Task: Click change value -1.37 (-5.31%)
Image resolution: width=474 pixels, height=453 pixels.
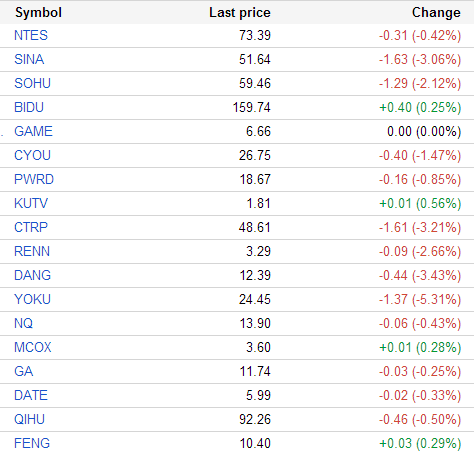Action: pyautogui.click(x=420, y=299)
